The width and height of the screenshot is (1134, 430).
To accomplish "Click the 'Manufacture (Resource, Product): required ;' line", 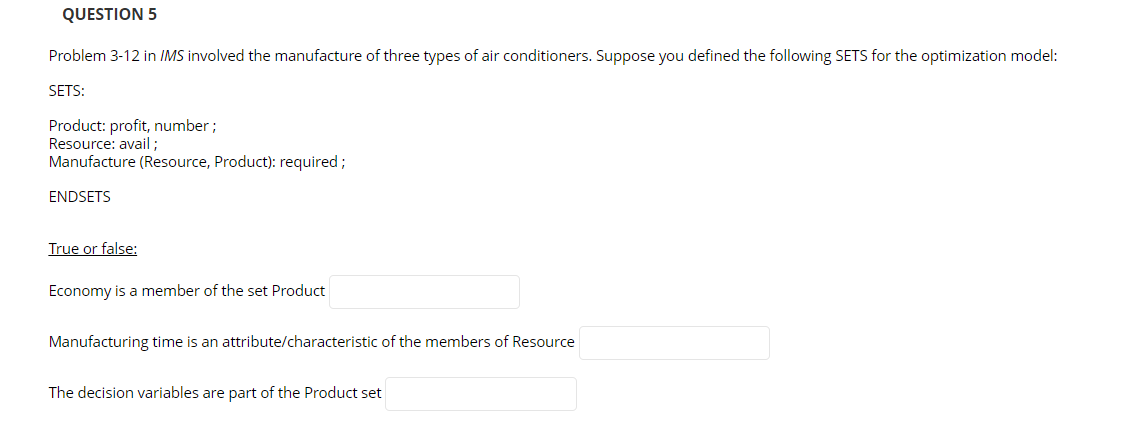I will pos(197,162).
